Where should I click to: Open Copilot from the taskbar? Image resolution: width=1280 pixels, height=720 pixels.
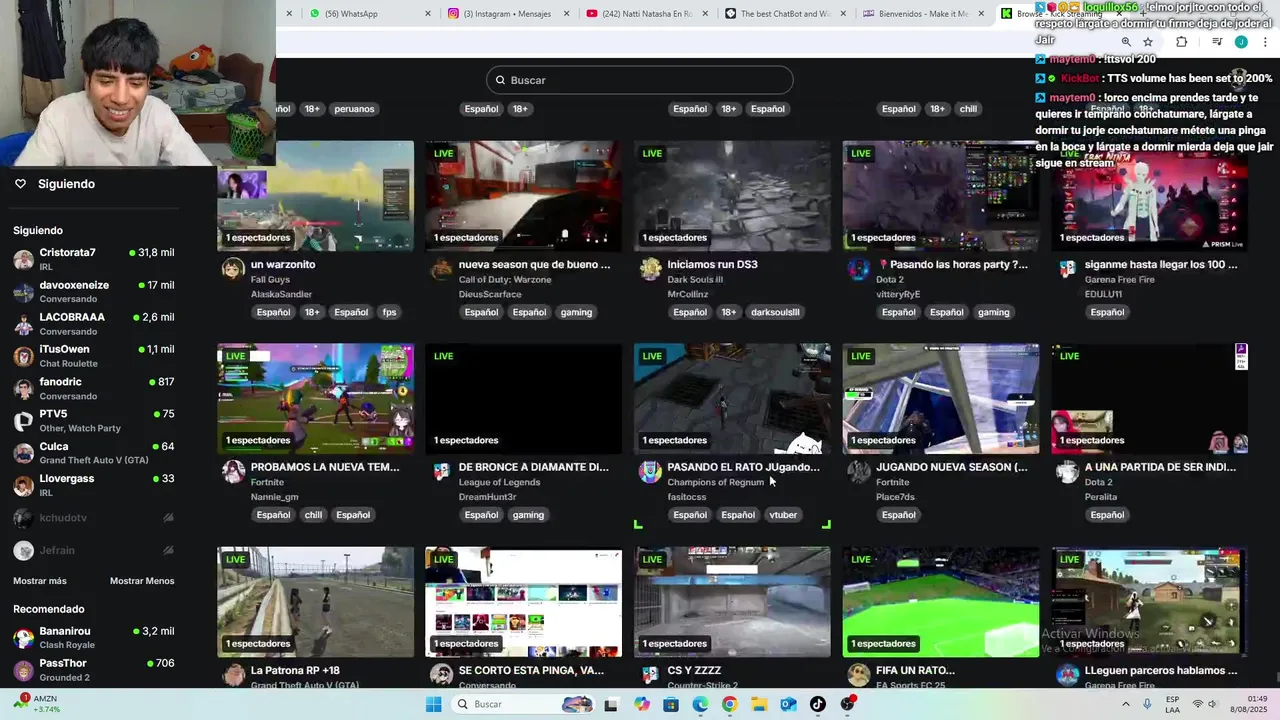coord(641,704)
